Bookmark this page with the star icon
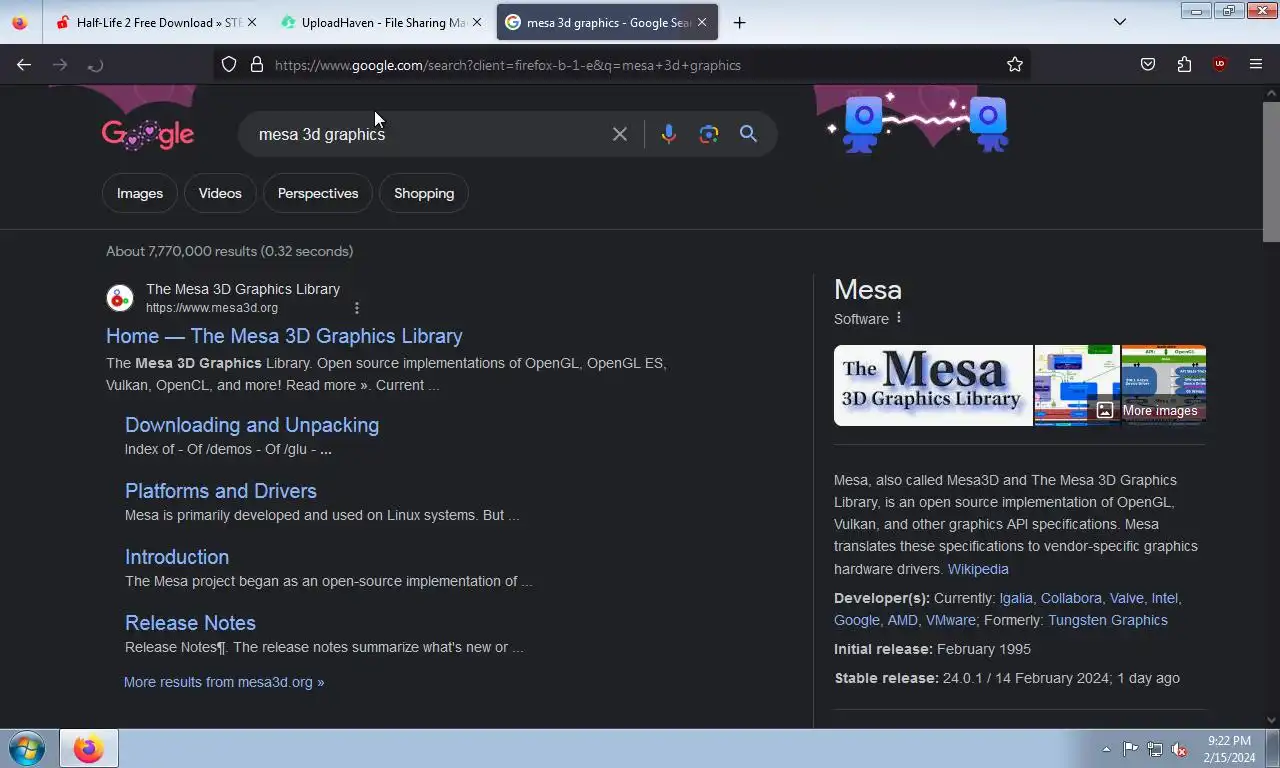1280x768 pixels. pos(1015,65)
